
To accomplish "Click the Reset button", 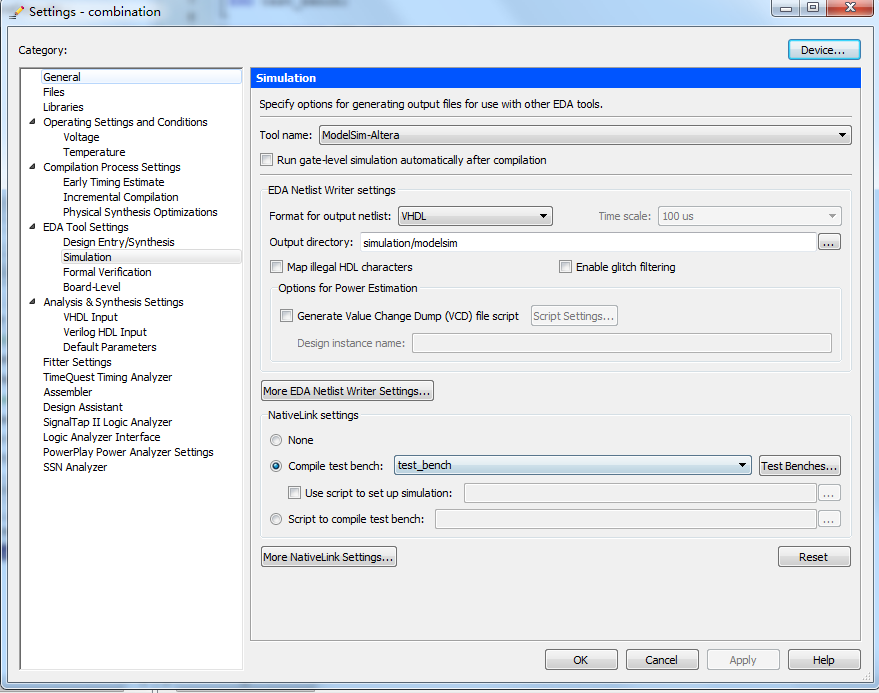I will coord(814,557).
